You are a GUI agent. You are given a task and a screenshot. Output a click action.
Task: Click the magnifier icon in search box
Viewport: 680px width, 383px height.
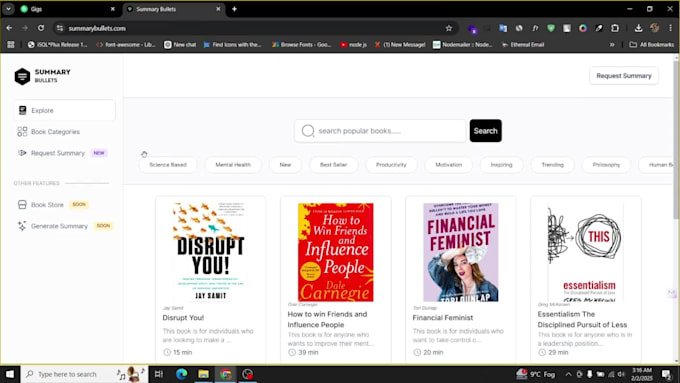pos(308,131)
